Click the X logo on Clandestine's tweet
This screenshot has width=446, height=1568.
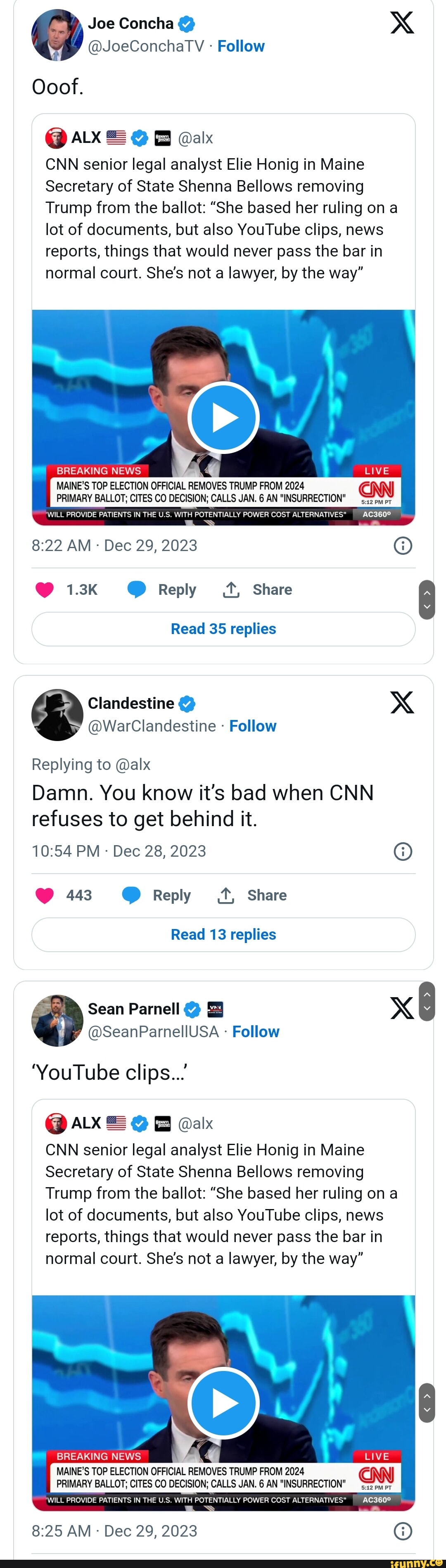click(x=402, y=703)
